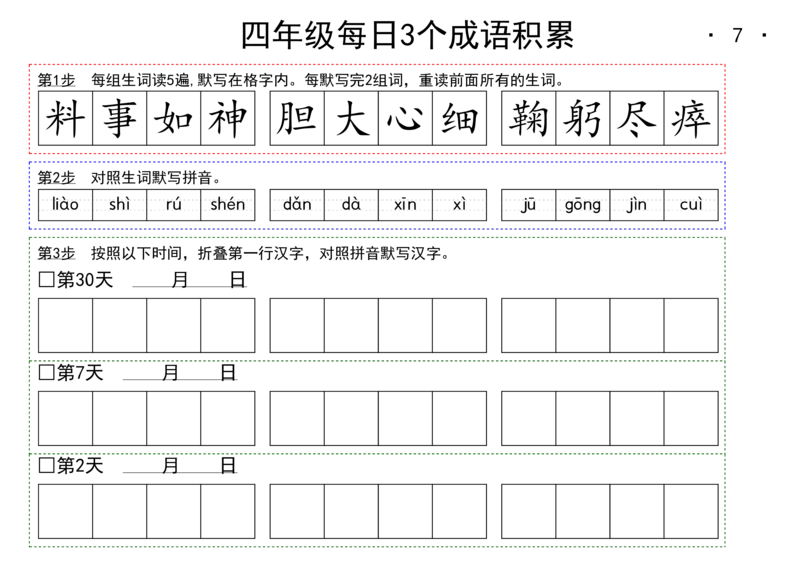Click the instruction 对照生词默写拼音

156,178
